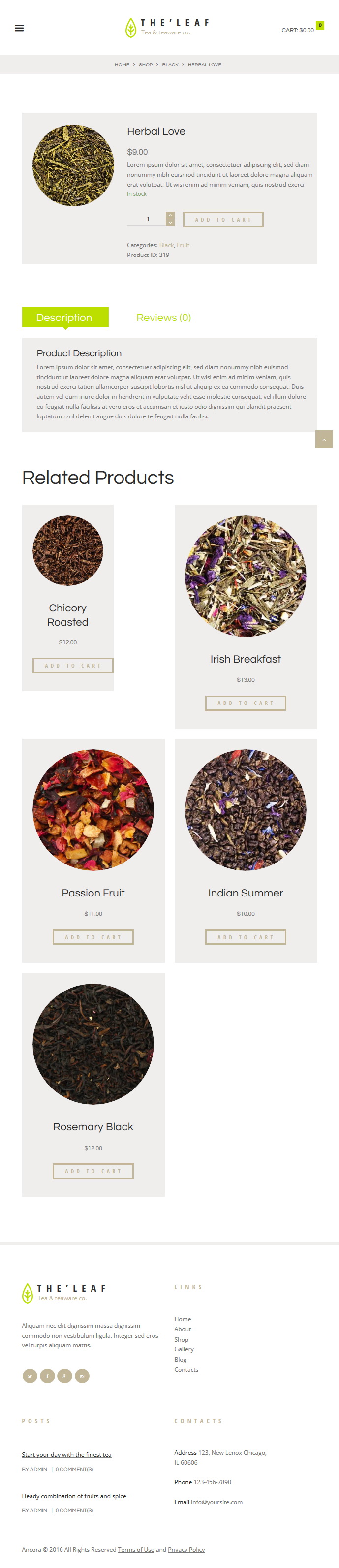This screenshot has width=339, height=1568.
Task: Decrease quantity with the down arrow
Action: [x=170, y=223]
